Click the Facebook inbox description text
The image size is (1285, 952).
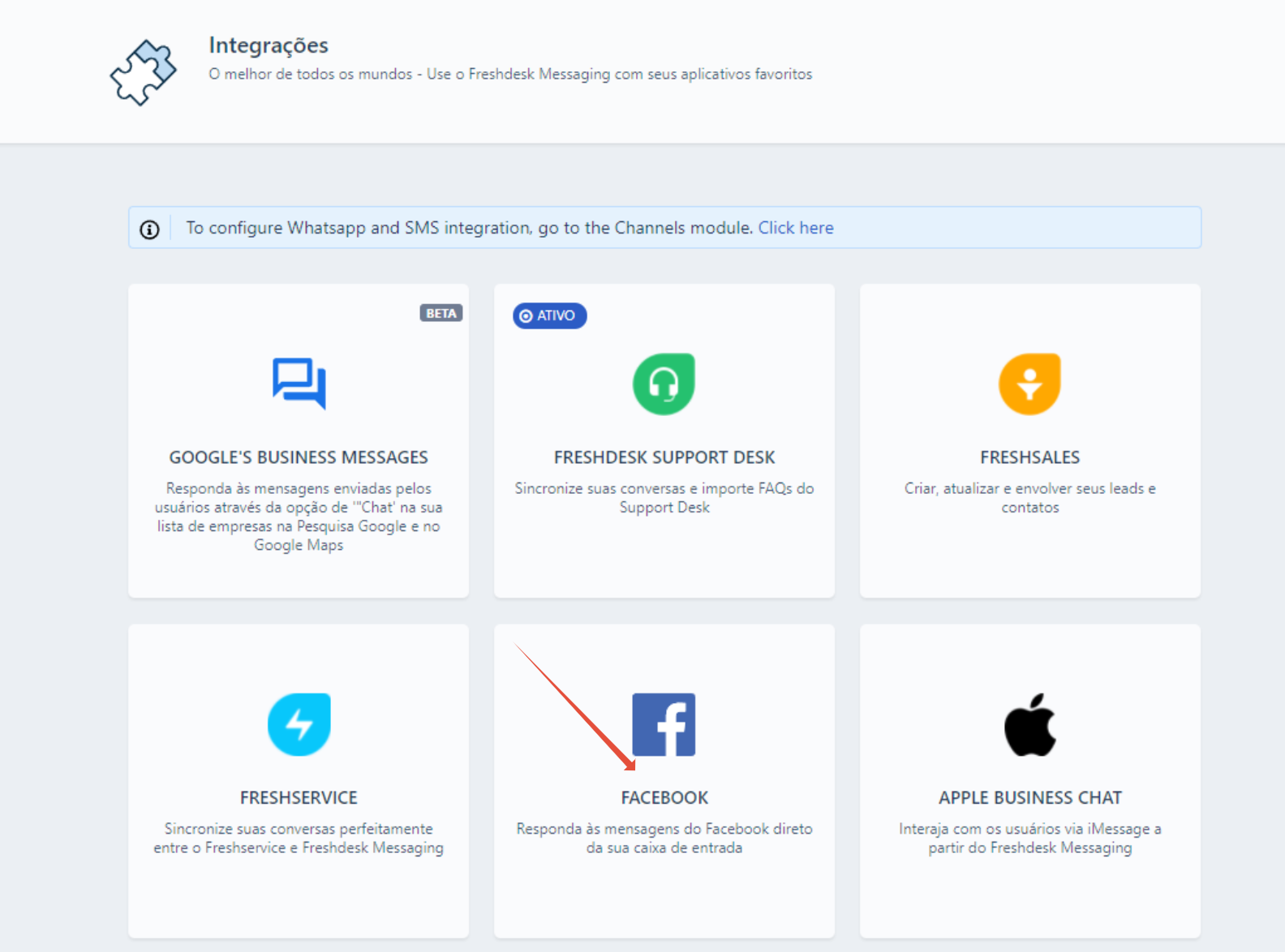tap(664, 838)
